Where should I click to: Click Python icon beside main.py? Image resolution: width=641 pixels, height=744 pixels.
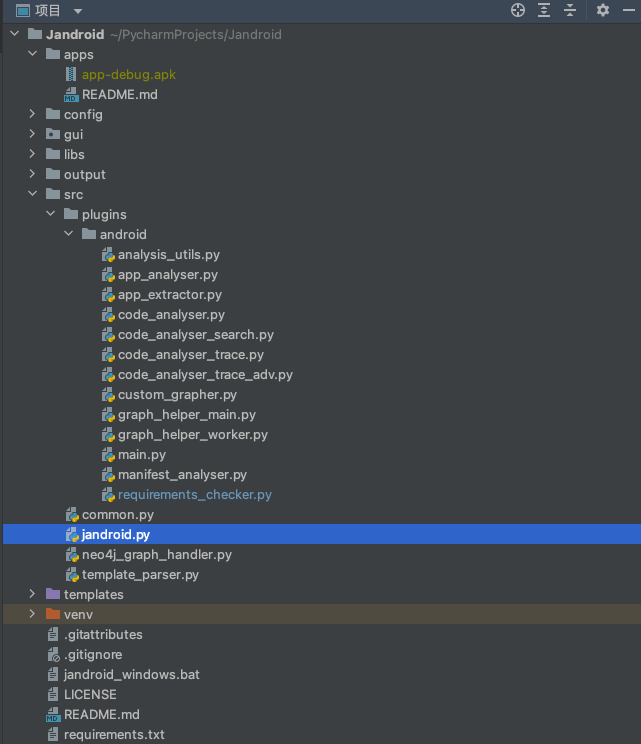108,454
